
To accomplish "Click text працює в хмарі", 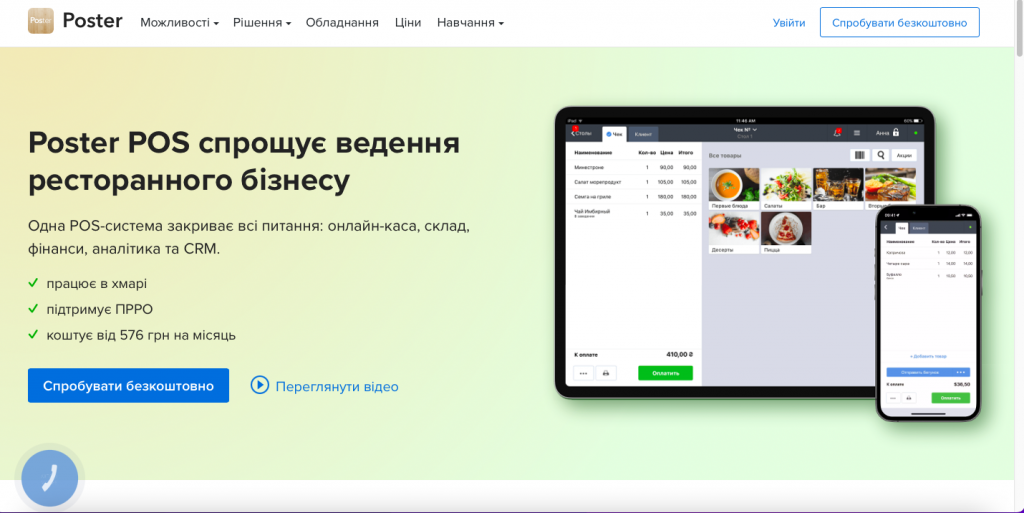I will 97,283.
